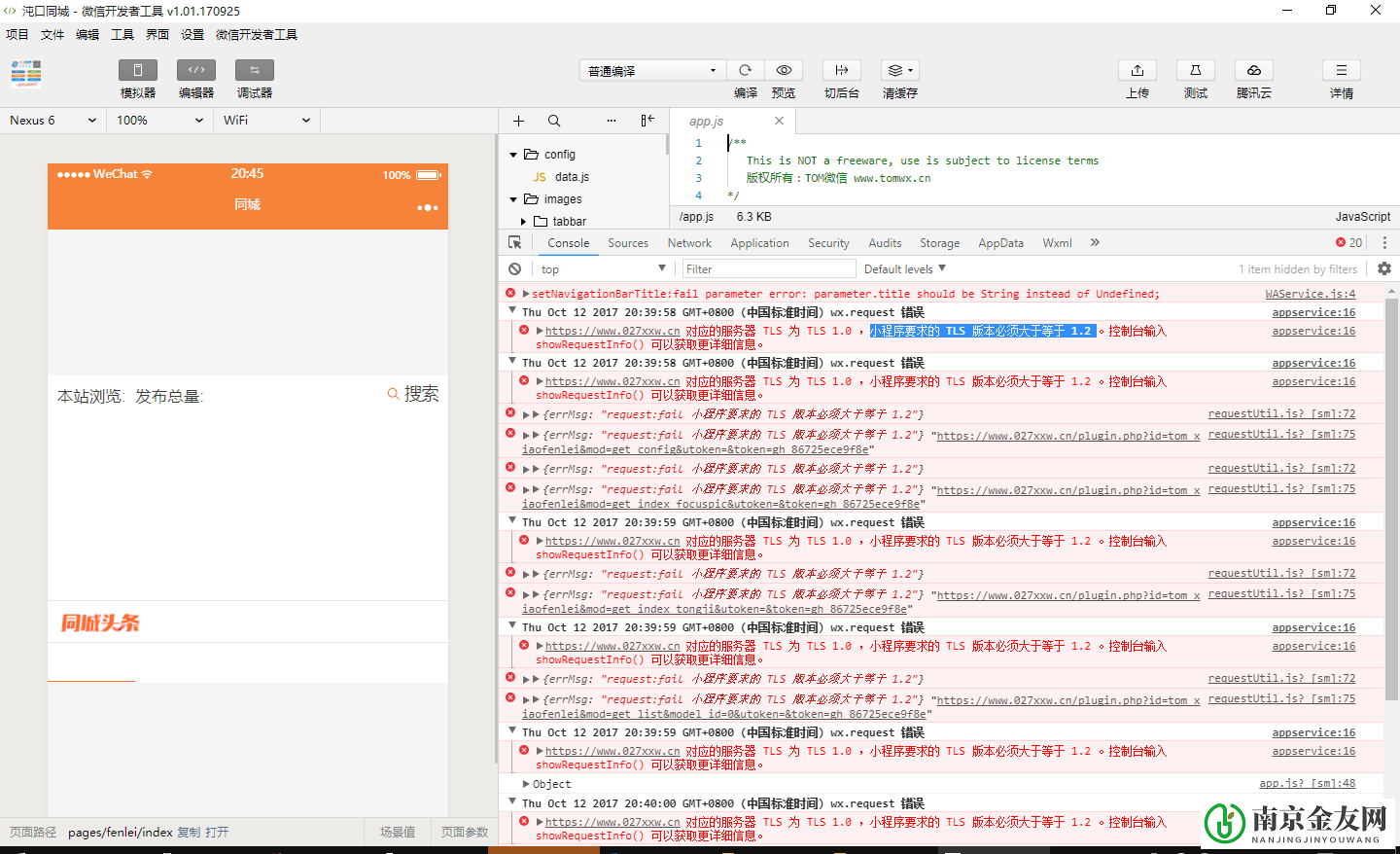Open the Nexus 6 device dropdown

pyautogui.click(x=52, y=121)
